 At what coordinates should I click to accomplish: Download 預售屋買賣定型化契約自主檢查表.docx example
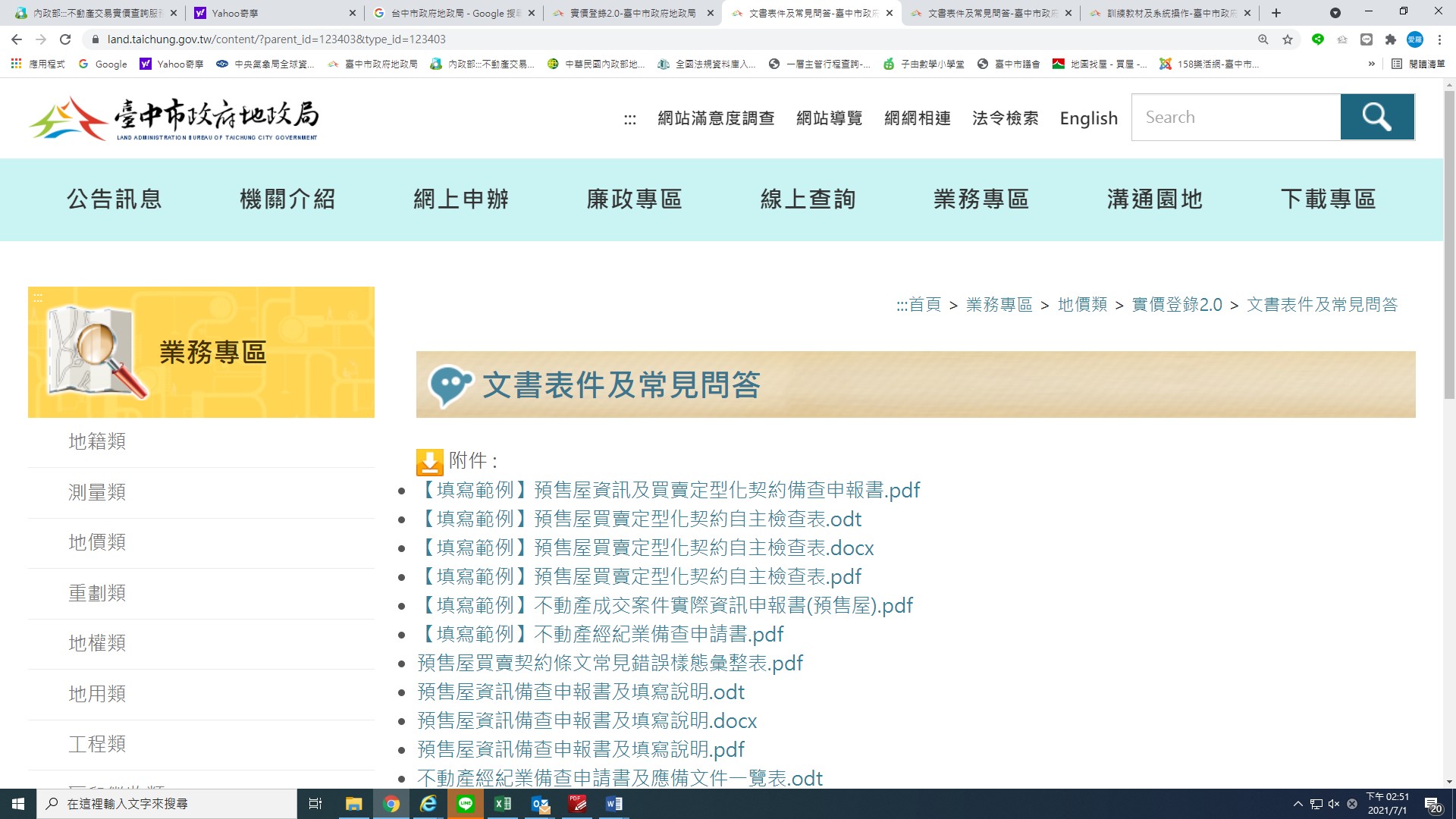[x=645, y=548]
